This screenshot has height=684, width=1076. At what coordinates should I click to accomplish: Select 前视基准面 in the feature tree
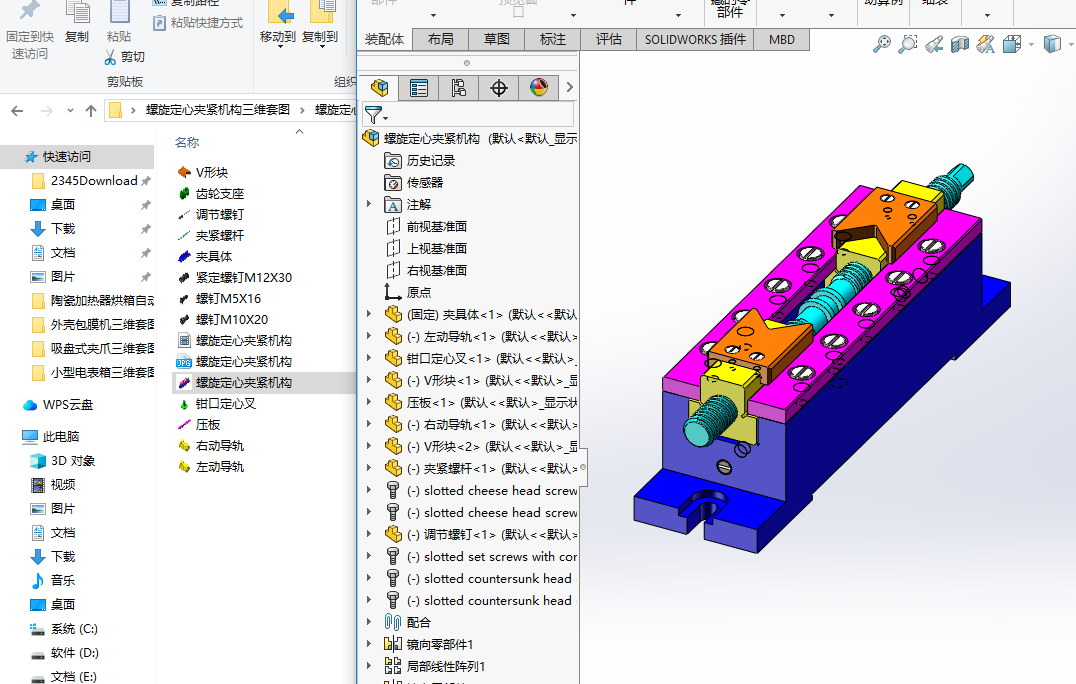[x=436, y=226]
